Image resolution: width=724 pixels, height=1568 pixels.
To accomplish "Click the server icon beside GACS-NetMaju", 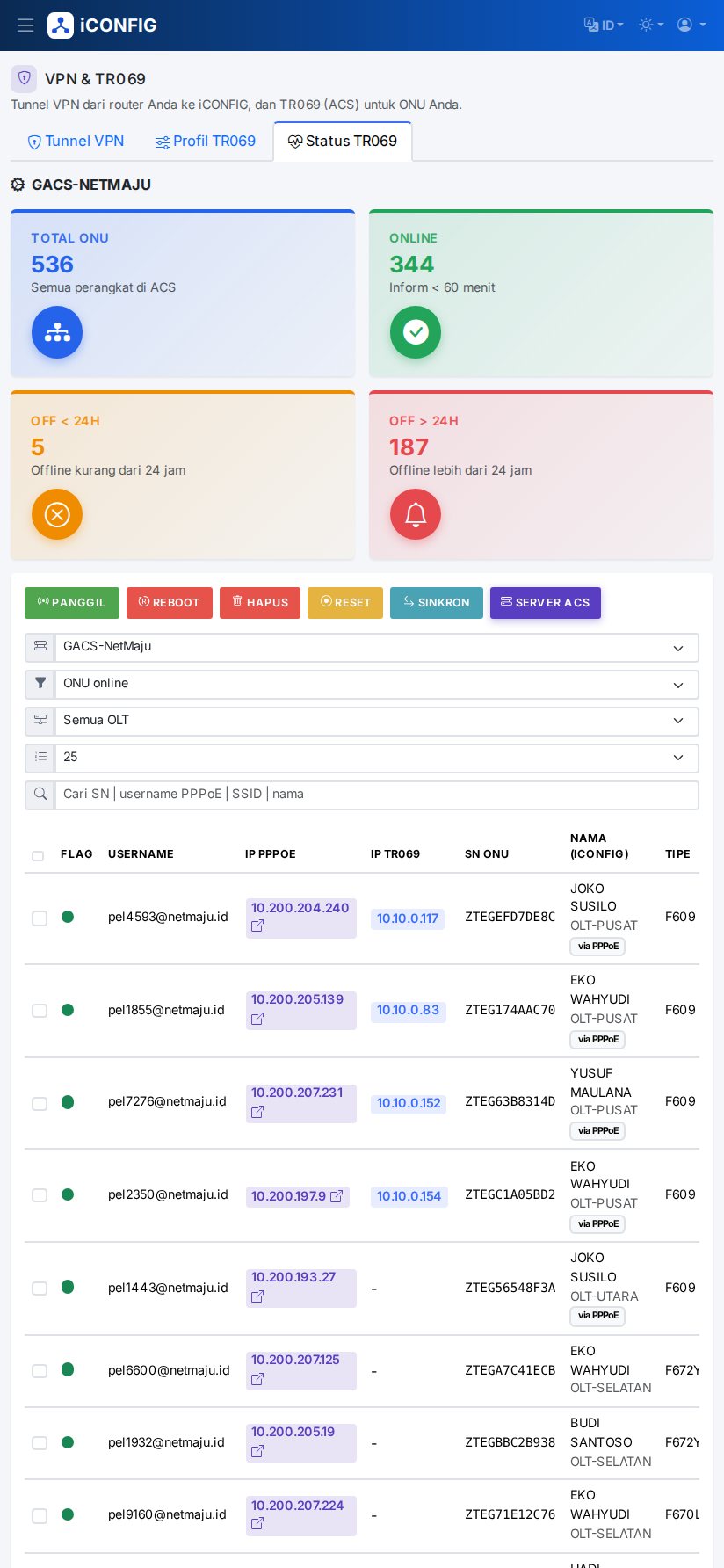I will click(x=40, y=647).
